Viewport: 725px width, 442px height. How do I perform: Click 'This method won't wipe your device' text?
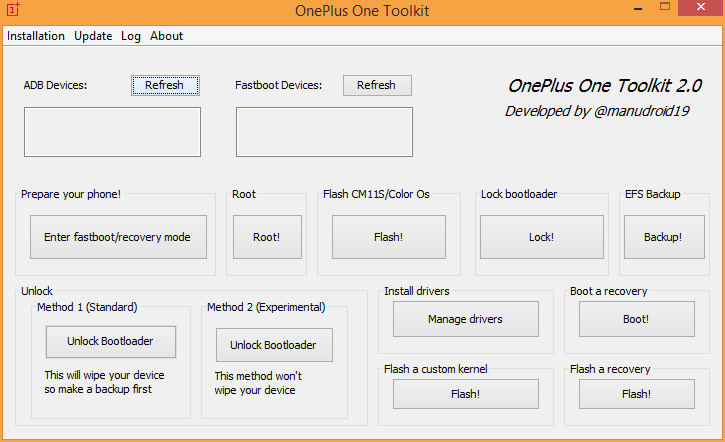(x=258, y=383)
